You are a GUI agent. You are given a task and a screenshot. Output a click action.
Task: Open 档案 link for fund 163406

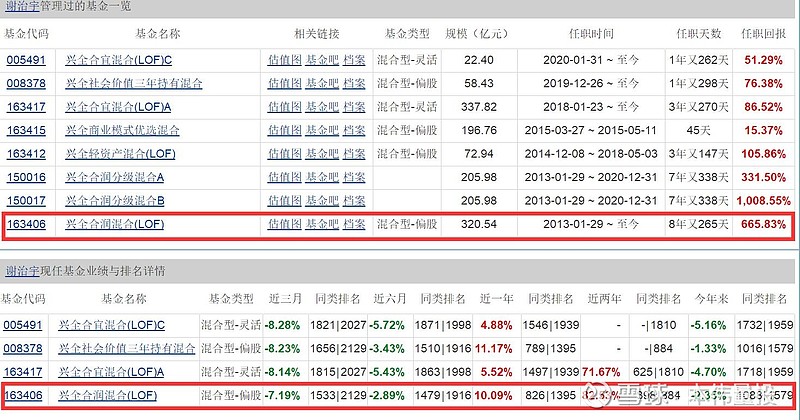click(354, 224)
